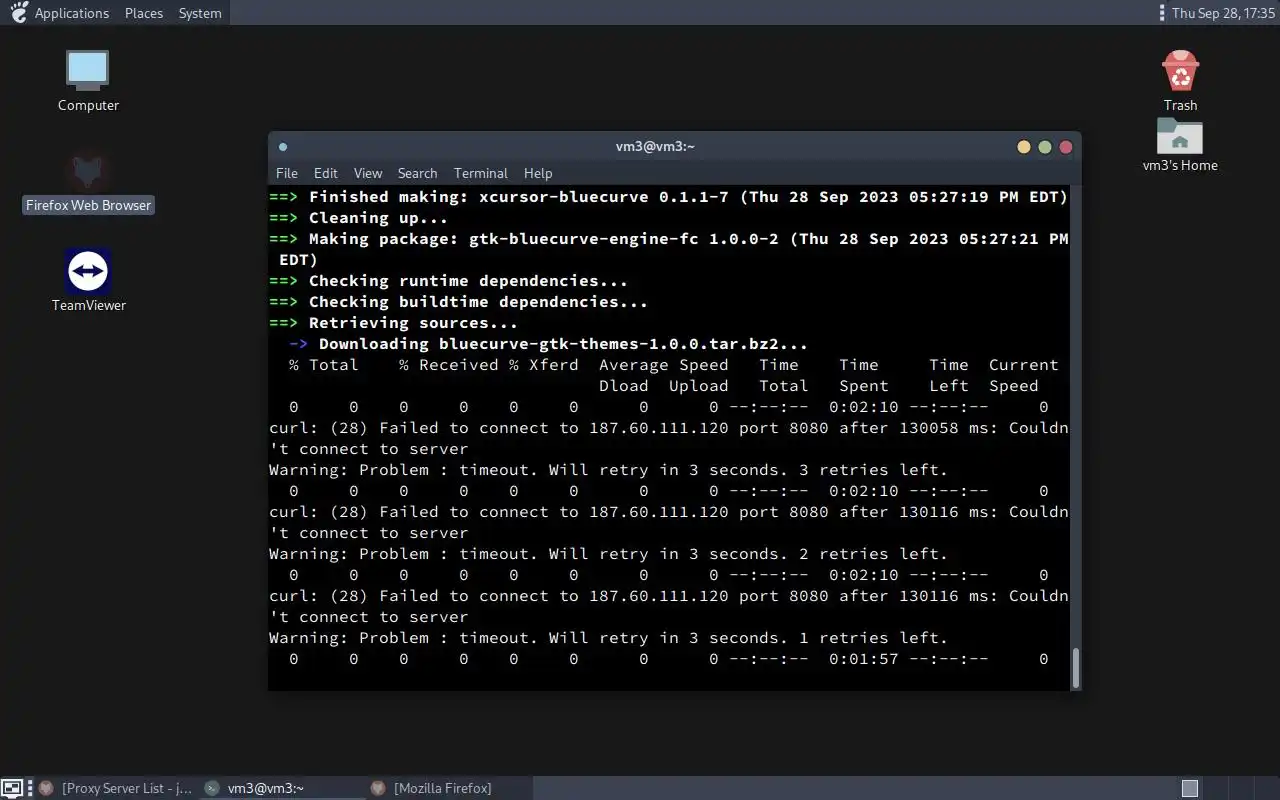Click the GNOME foot logo icon
Screen dimensions: 1280x800
point(18,13)
